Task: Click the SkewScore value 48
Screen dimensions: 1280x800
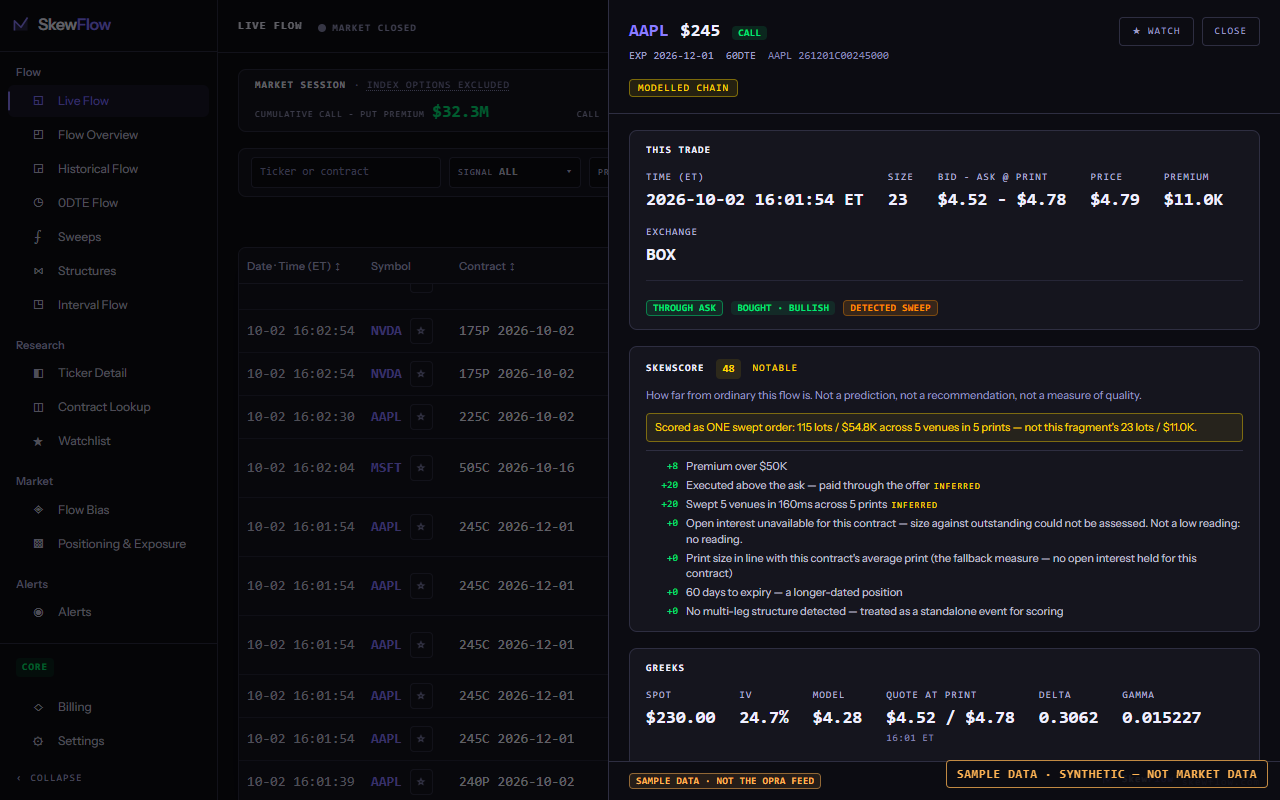Action: click(728, 368)
